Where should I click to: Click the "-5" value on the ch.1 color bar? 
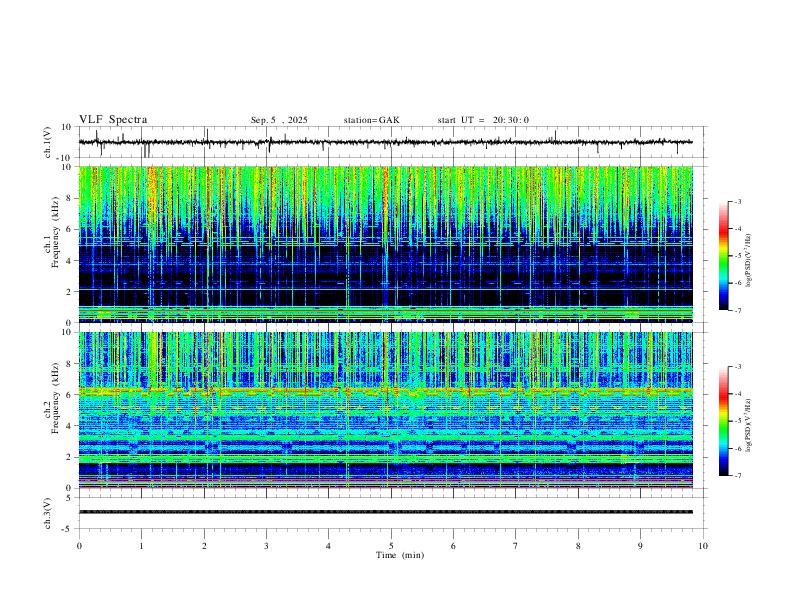(x=738, y=256)
